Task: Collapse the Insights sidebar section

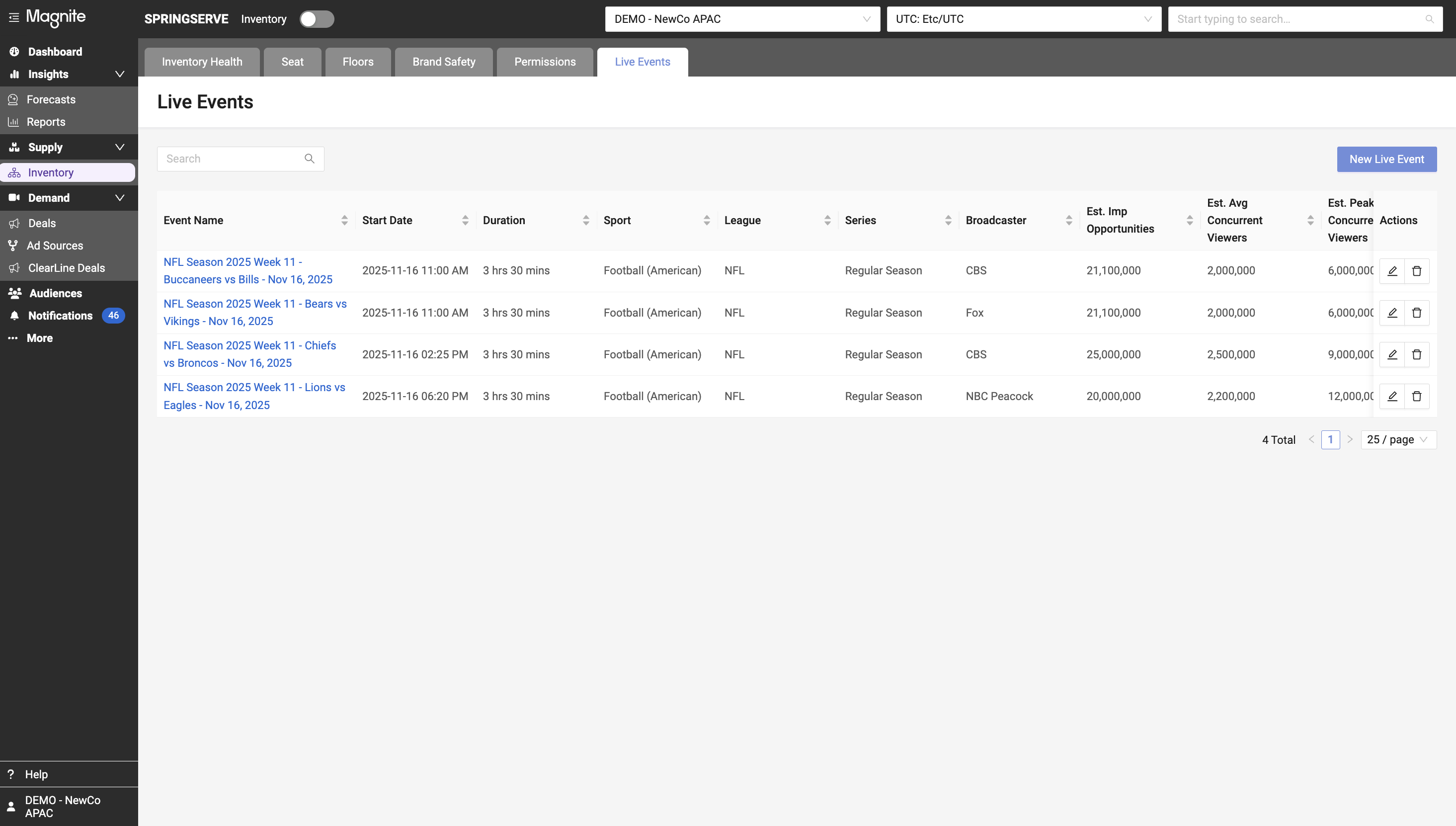Action: point(120,75)
